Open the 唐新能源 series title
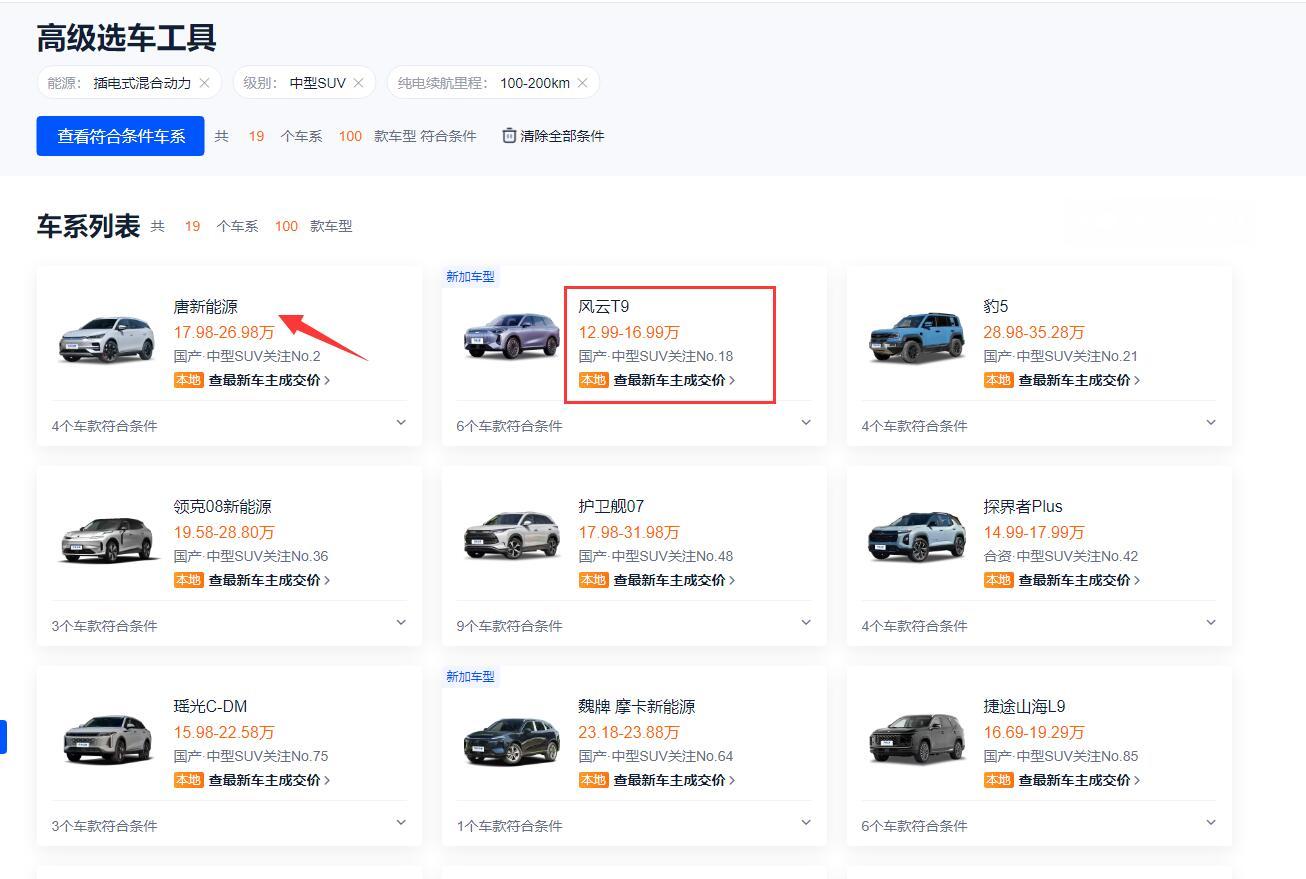This screenshot has width=1306, height=879. point(205,307)
